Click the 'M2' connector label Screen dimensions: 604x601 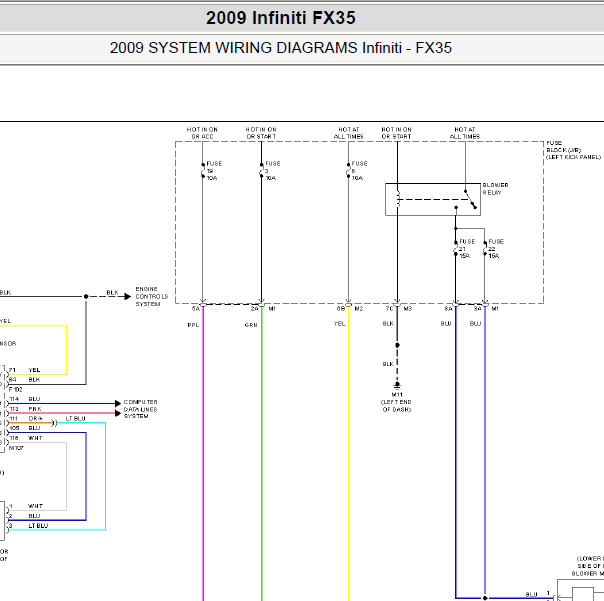[359, 309]
